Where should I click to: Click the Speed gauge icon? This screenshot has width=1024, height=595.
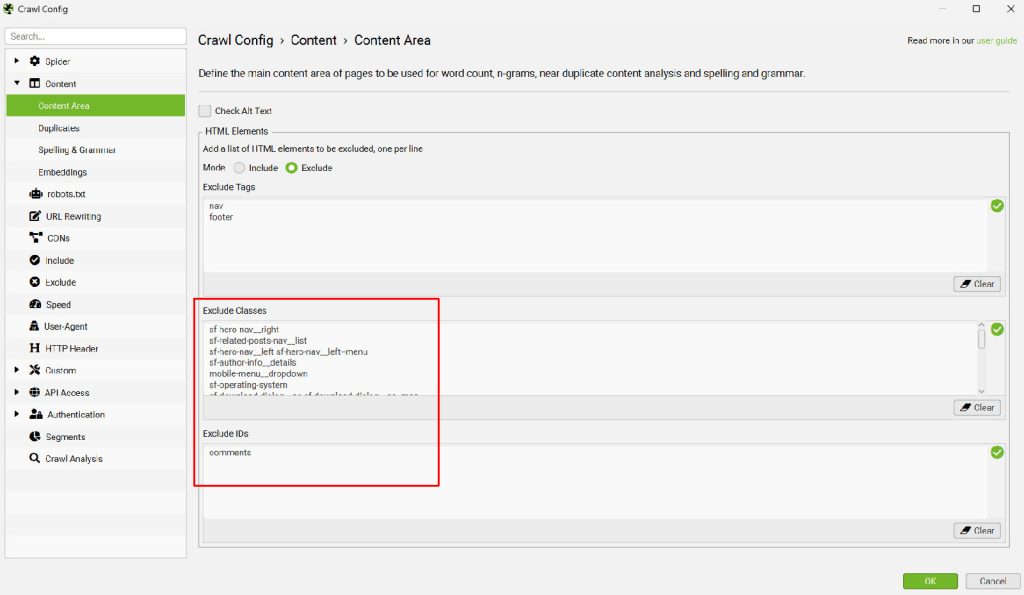pyautogui.click(x=35, y=304)
